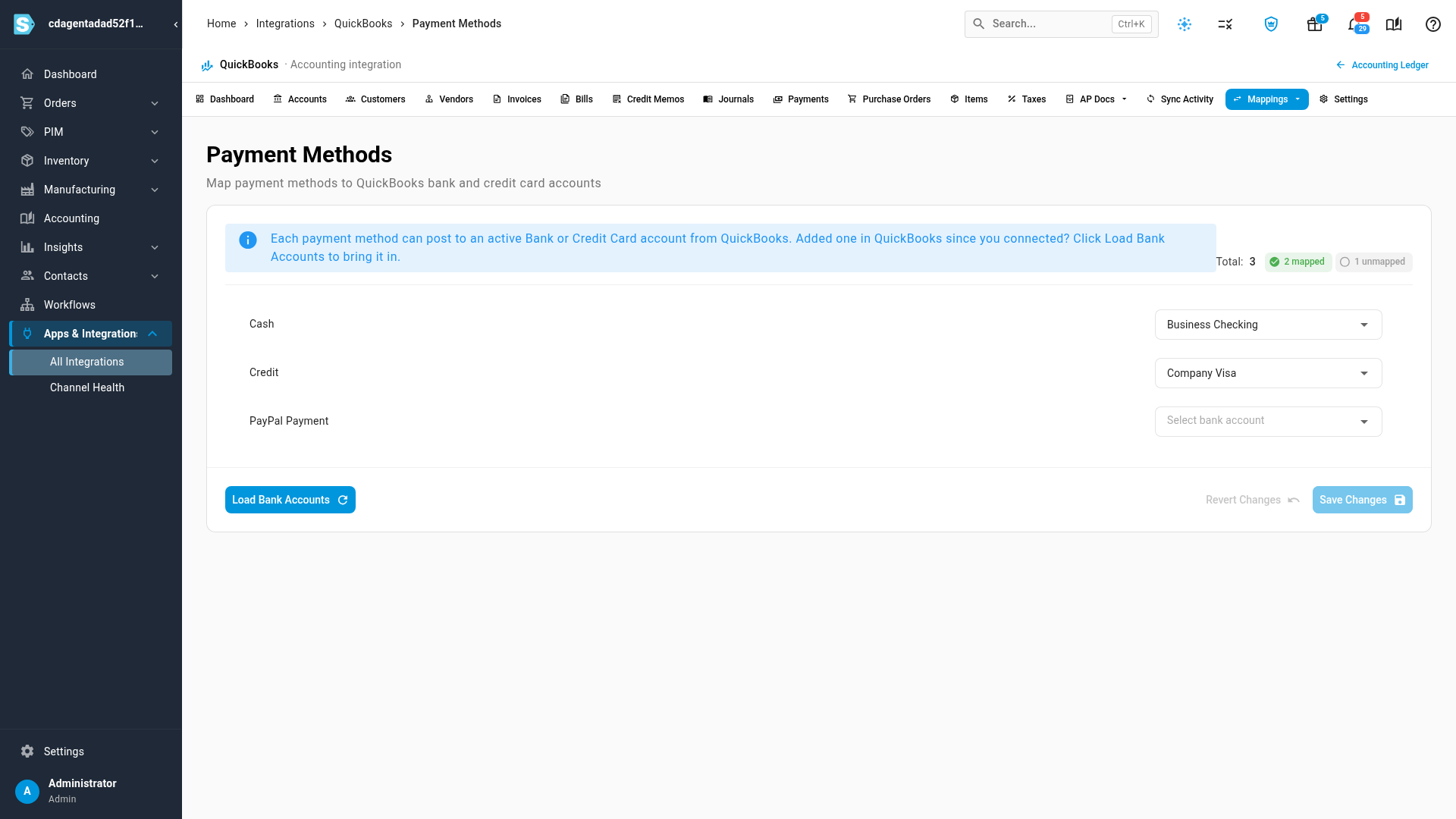Click Save Changes button
The width and height of the screenshot is (1456, 819).
click(x=1362, y=500)
